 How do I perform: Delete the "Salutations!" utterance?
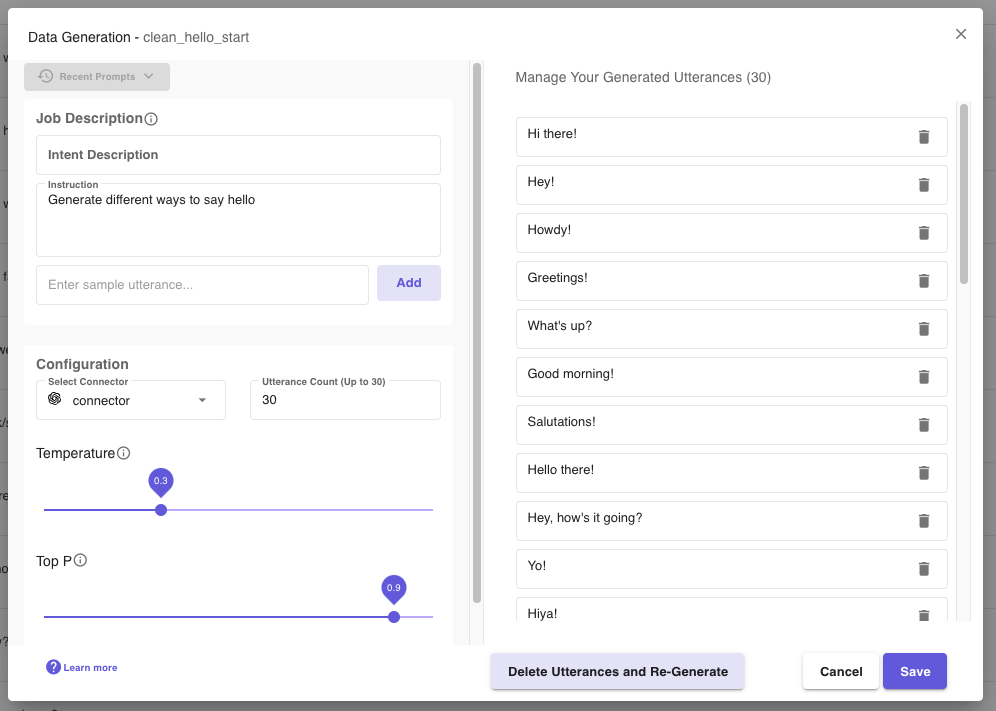click(924, 424)
